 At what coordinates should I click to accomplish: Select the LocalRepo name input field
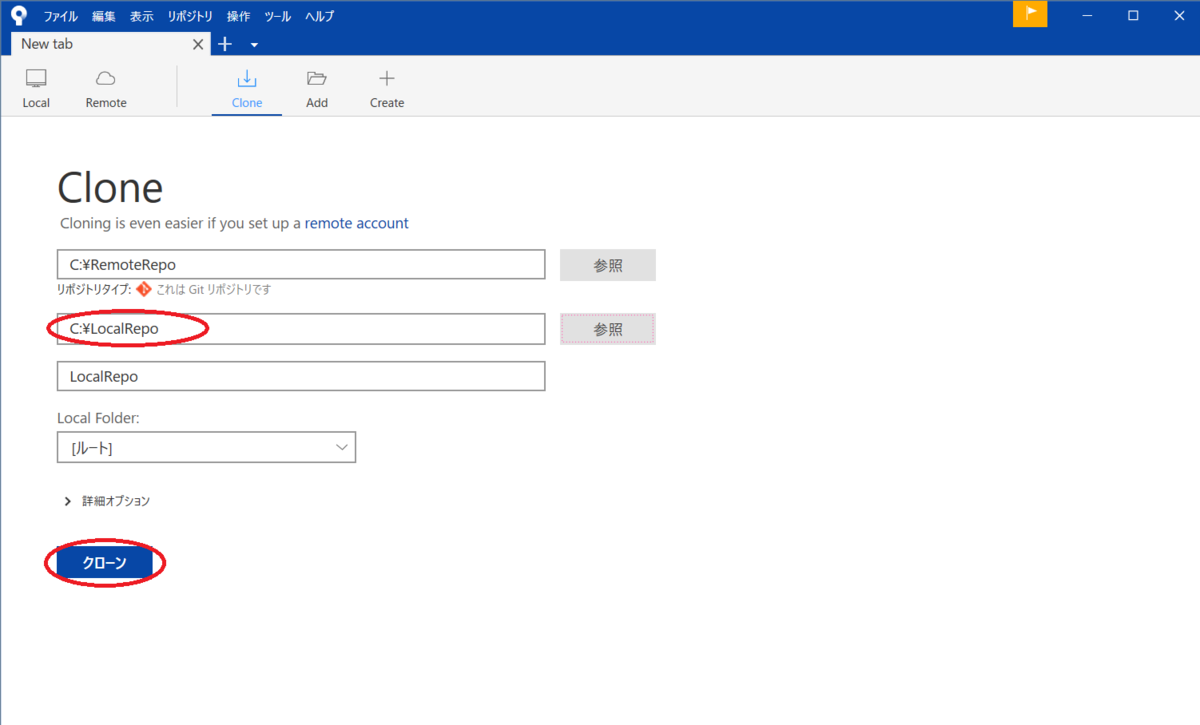(x=300, y=376)
